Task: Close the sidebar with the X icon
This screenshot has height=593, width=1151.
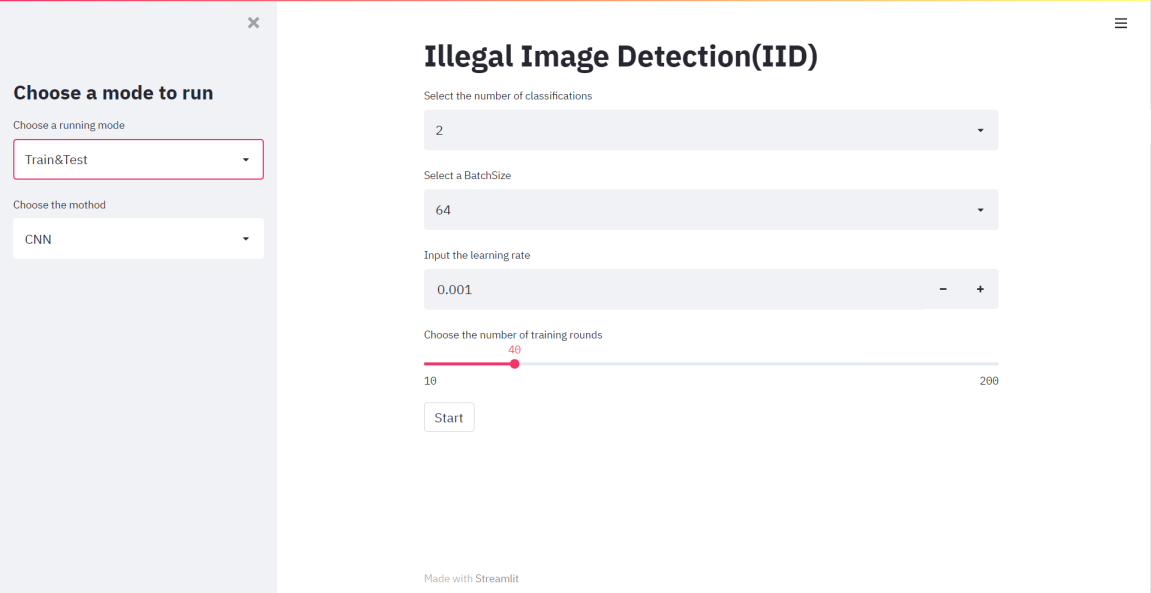Action: [253, 22]
